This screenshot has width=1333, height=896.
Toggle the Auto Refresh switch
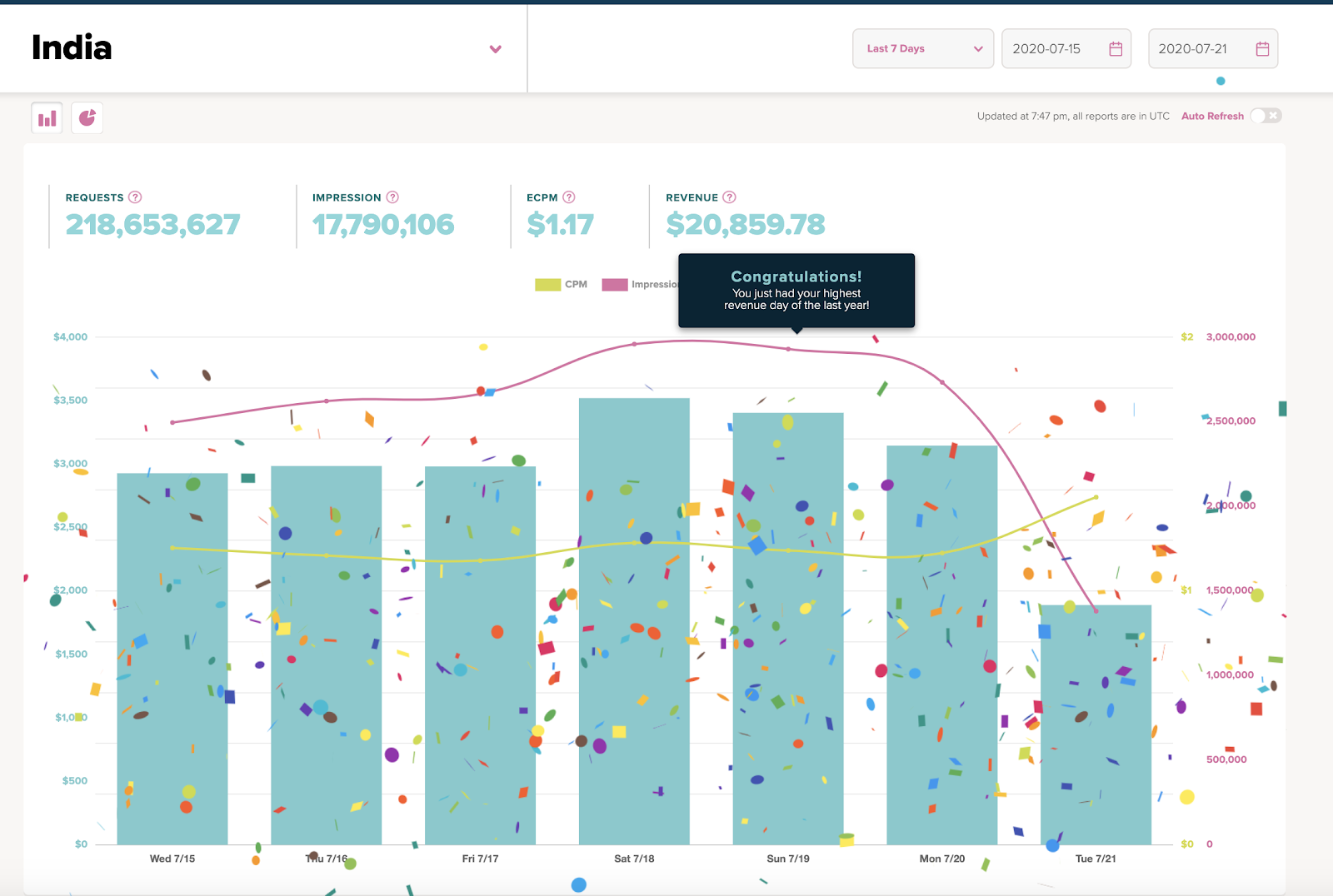tap(1266, 116)
